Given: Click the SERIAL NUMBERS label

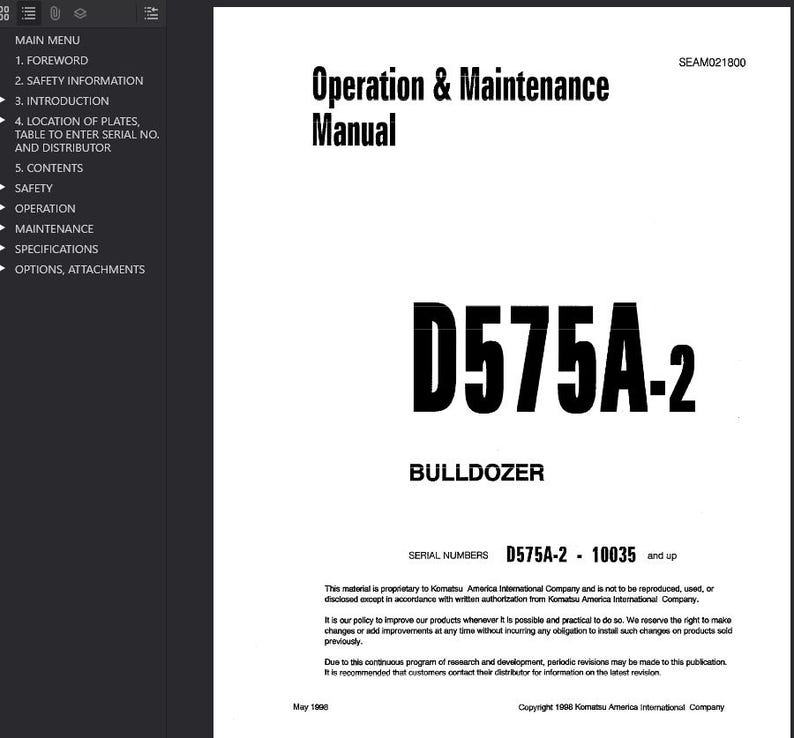Looking at the screenshot, I should coord(448,556).
